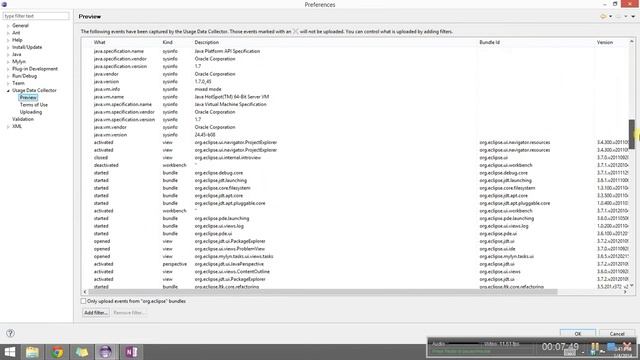Image resolution: width=640 pixels, height=360 pixels.
Task: Expand the Ant preferences node
Action: (8, 33)
